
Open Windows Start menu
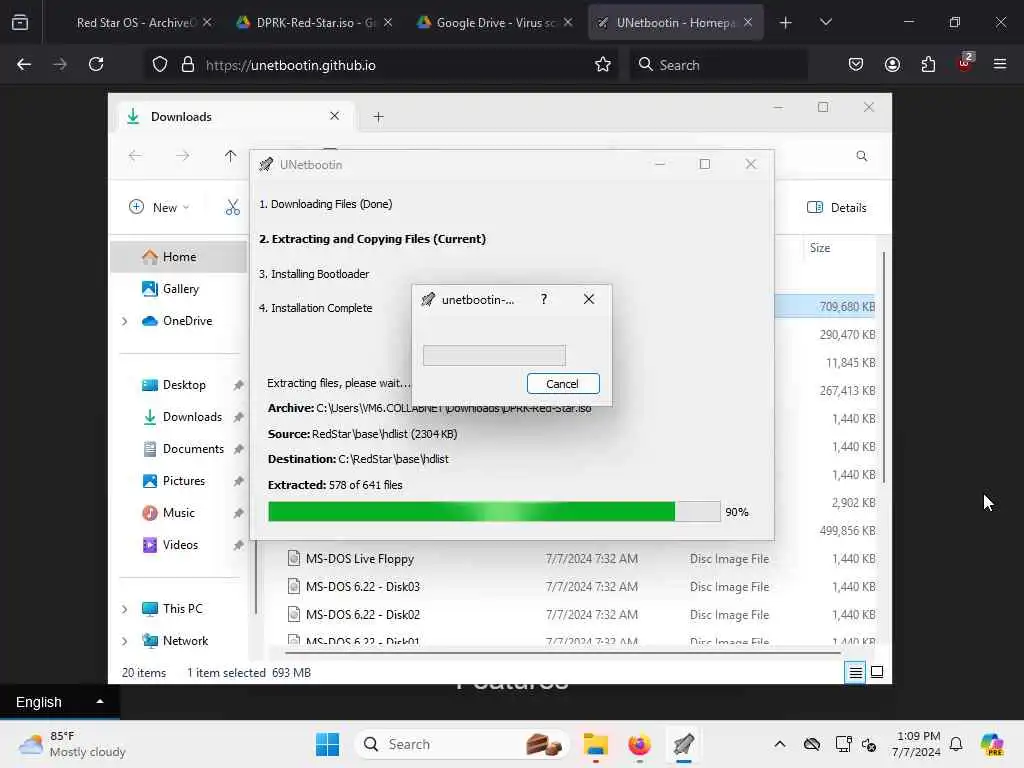327,744
